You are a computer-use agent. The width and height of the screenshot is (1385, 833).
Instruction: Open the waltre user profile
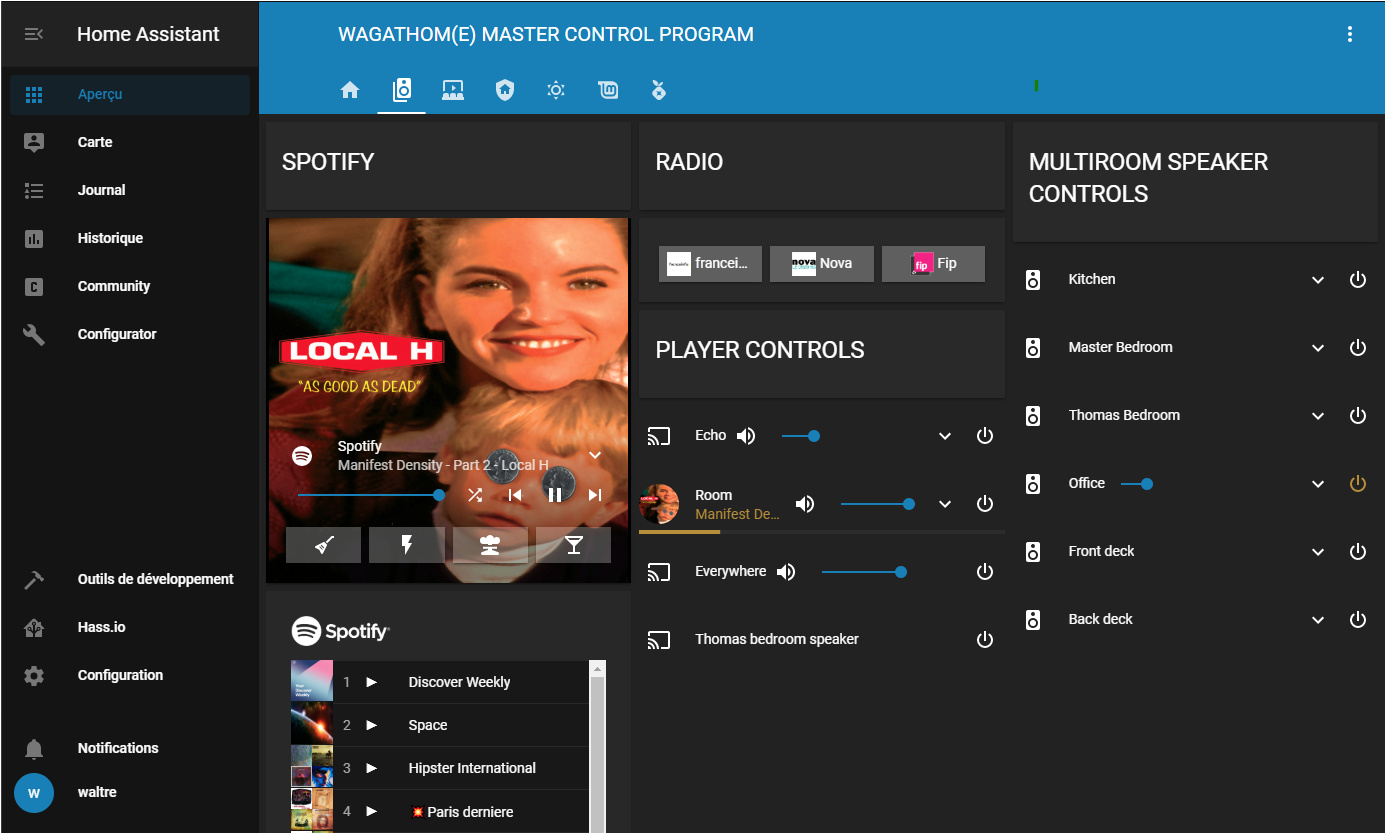point(130,792)
